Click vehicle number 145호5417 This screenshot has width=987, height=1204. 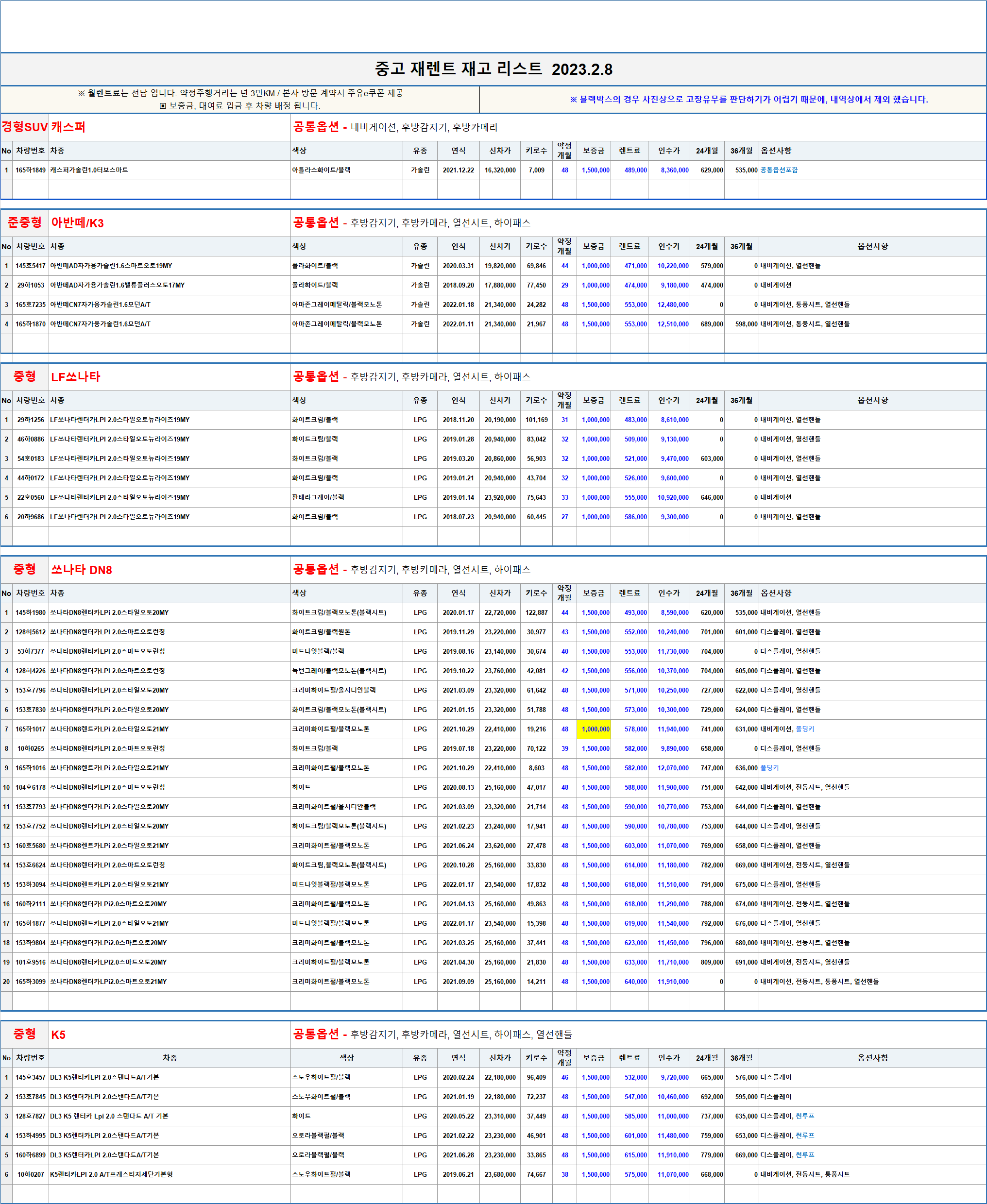(30, 266)
